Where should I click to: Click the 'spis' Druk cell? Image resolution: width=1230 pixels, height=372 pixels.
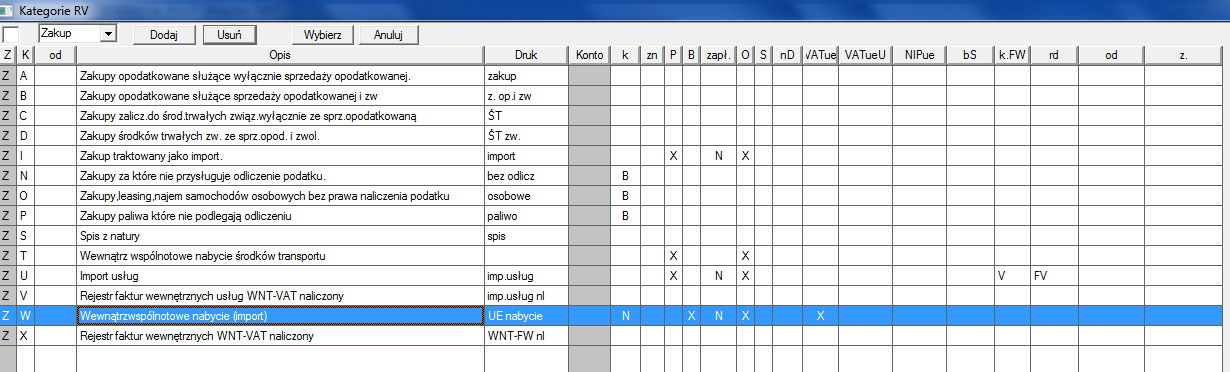pyautogui.click(x=525, y=235)
